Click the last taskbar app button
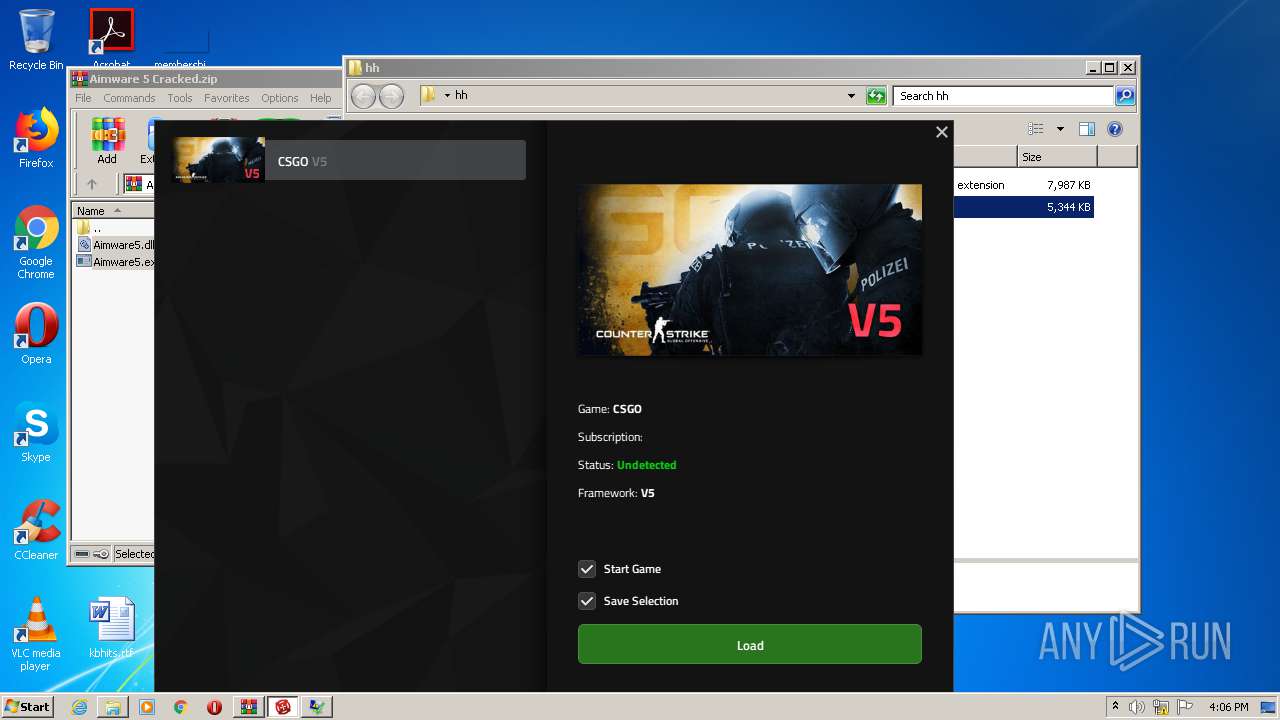The height and width of the screenshot is (720, 1280). click(317, 707)
